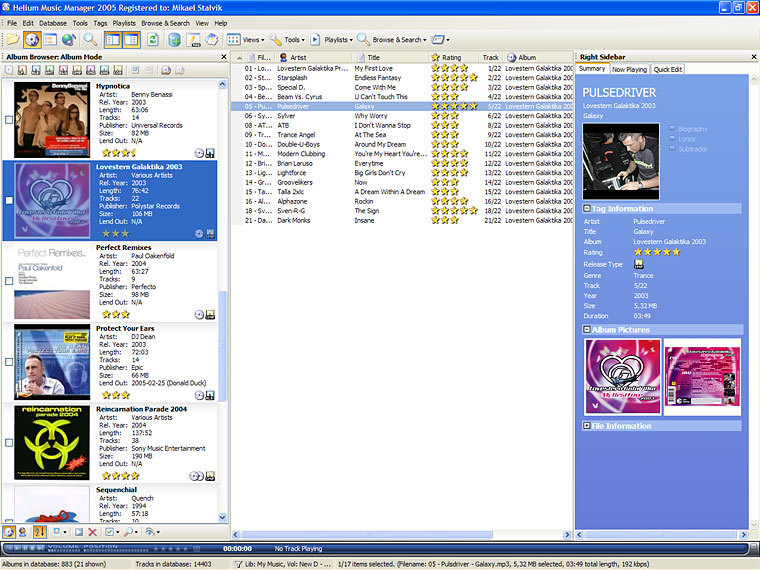This screenshot has height=570, width=760.
Task: Select track row Starsplash Endless Fantasy
Action: point(402,78)
